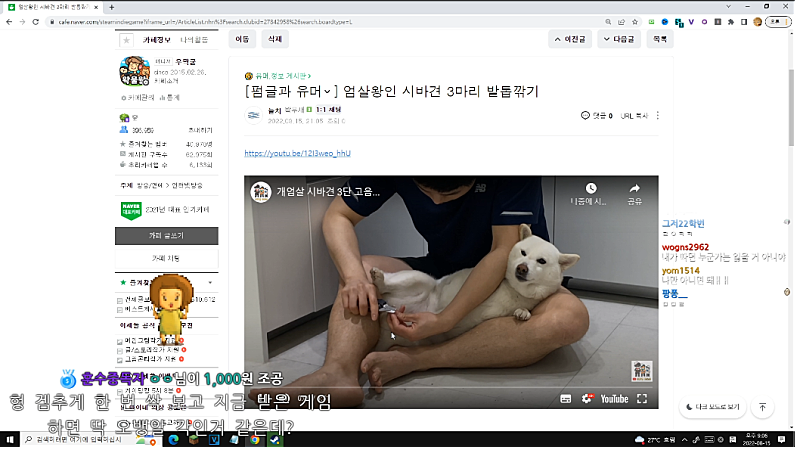Enter fullscreen on the YouTube player
Image resolution: width=800 pixels, height=450 pixels.
pyautogui.click(x=642, y=399)
